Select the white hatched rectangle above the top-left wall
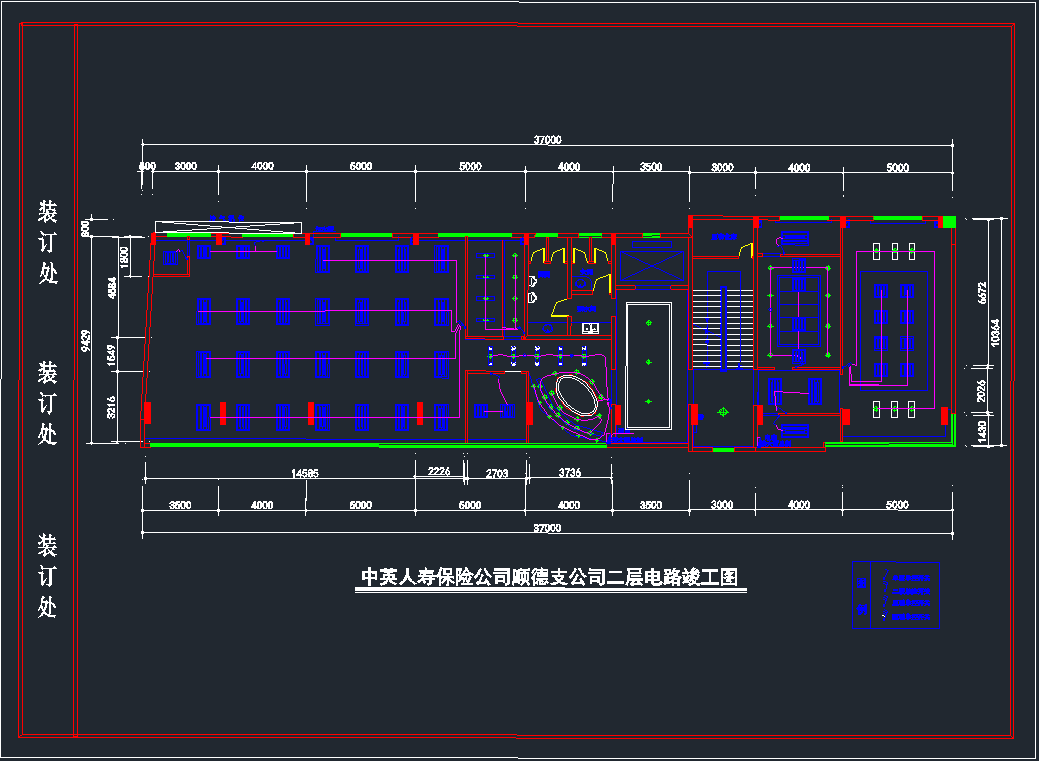This screenshot has width=1039, height=761. [x=228, y=227]
